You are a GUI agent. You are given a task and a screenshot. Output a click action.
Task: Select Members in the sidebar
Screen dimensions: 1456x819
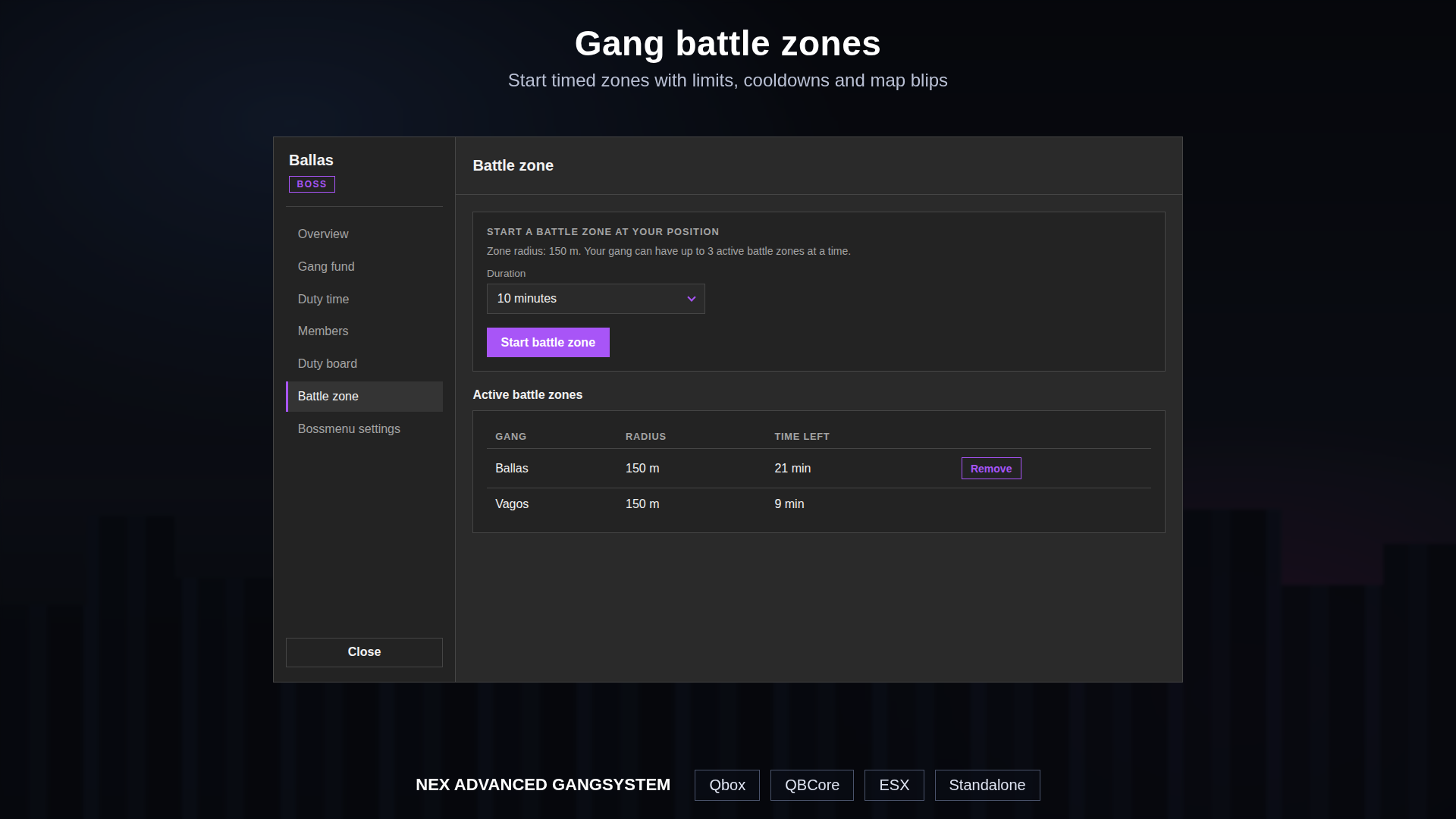(x=364, y=331)
